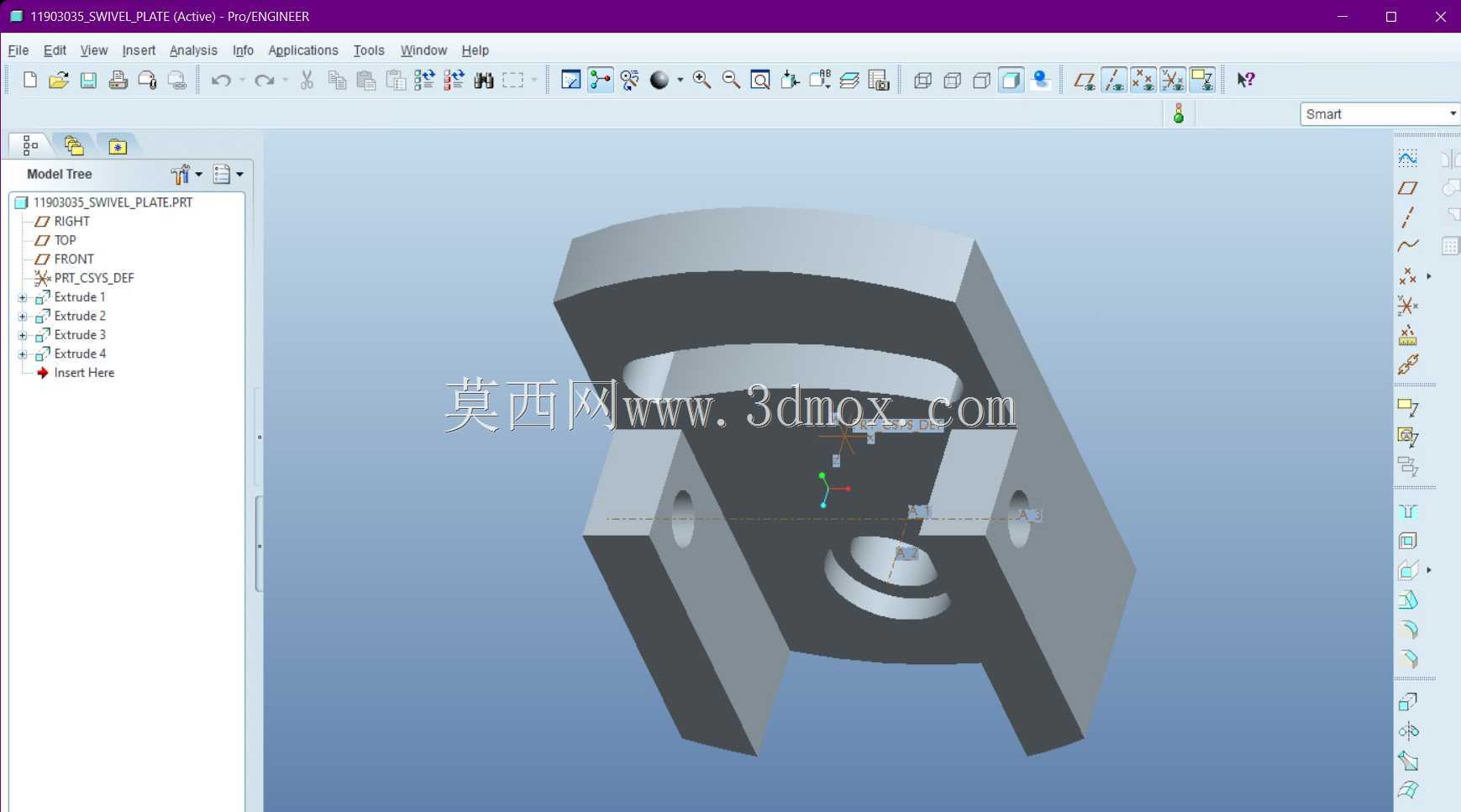Undo the last action
Image resolution: width=1461 pixels, height=812 pixels.
click(x=221, y=81)
